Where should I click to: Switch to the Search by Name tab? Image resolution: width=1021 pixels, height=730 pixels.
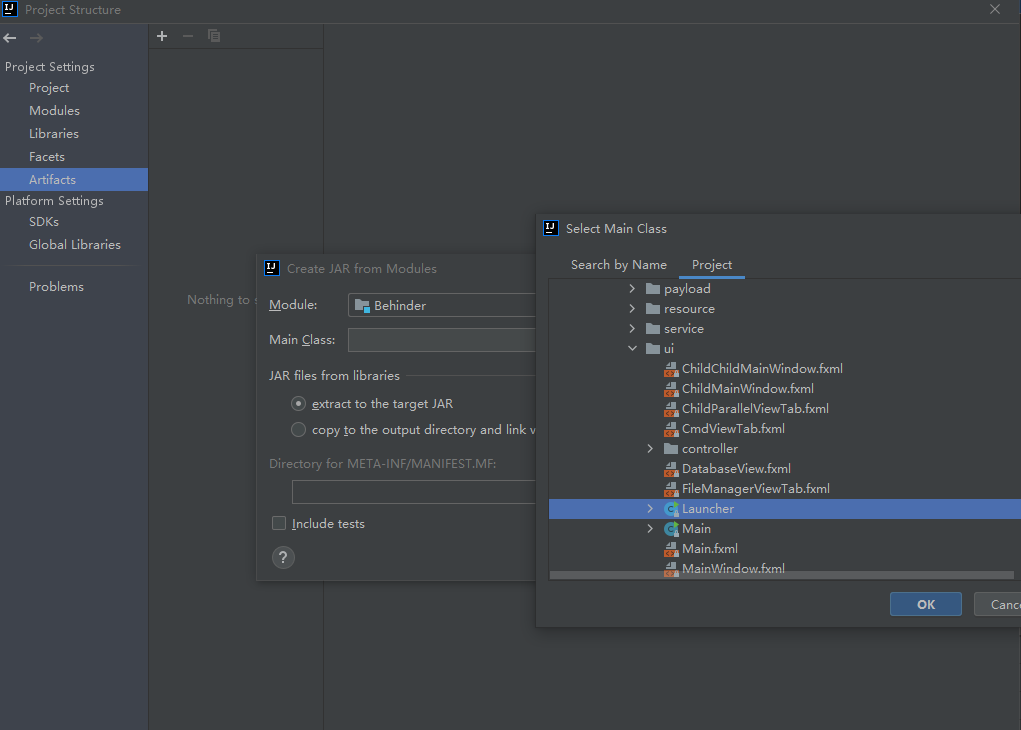click(618, 265)
